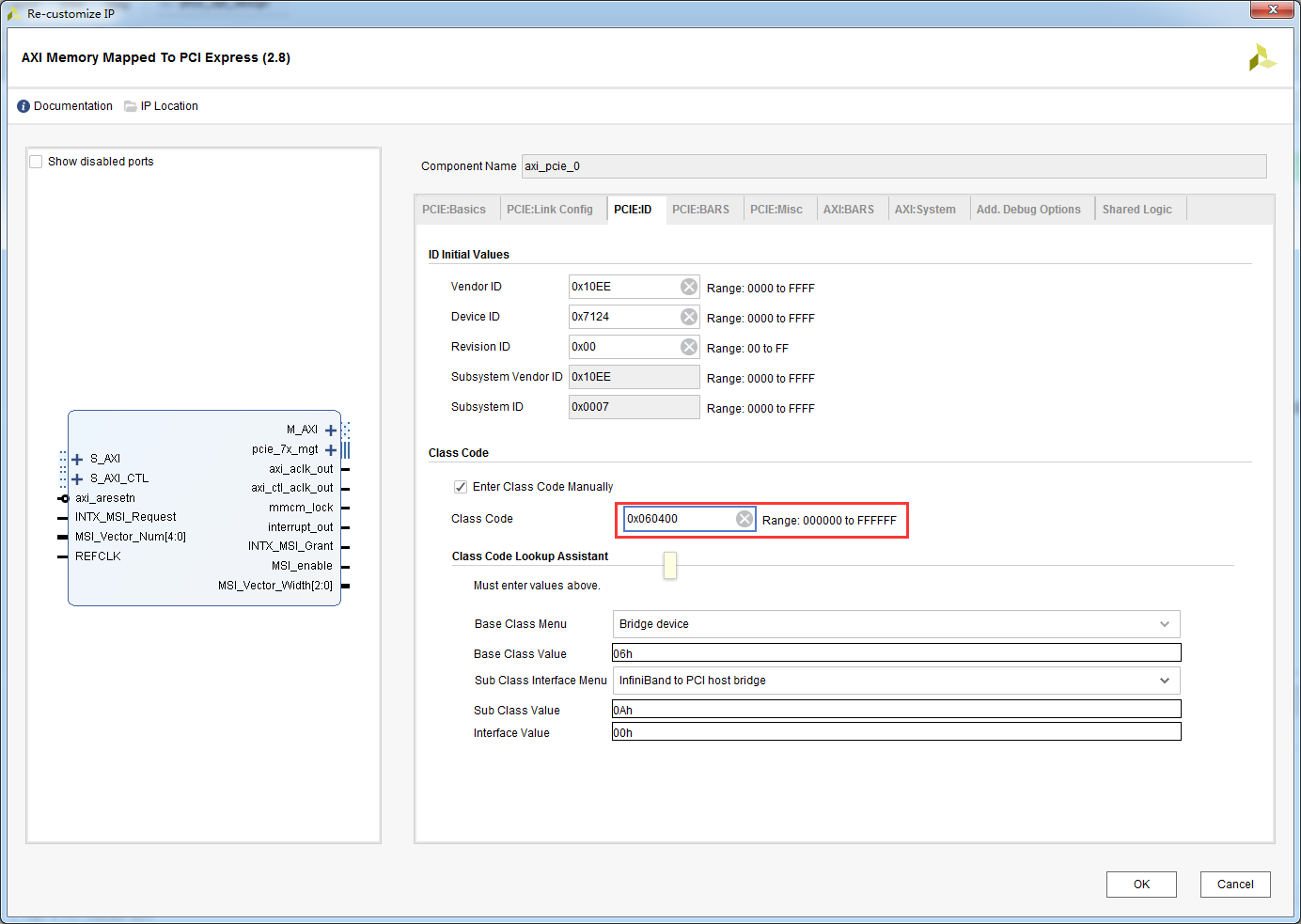Click the Sub Class Value field

[x=896, y=710]
